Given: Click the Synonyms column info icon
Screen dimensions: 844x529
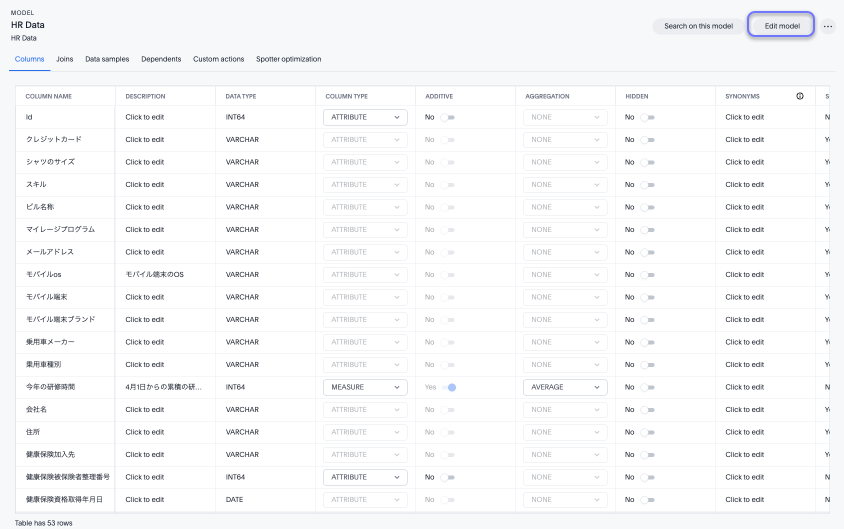Looking at the screenshot, I should (800, 96).
